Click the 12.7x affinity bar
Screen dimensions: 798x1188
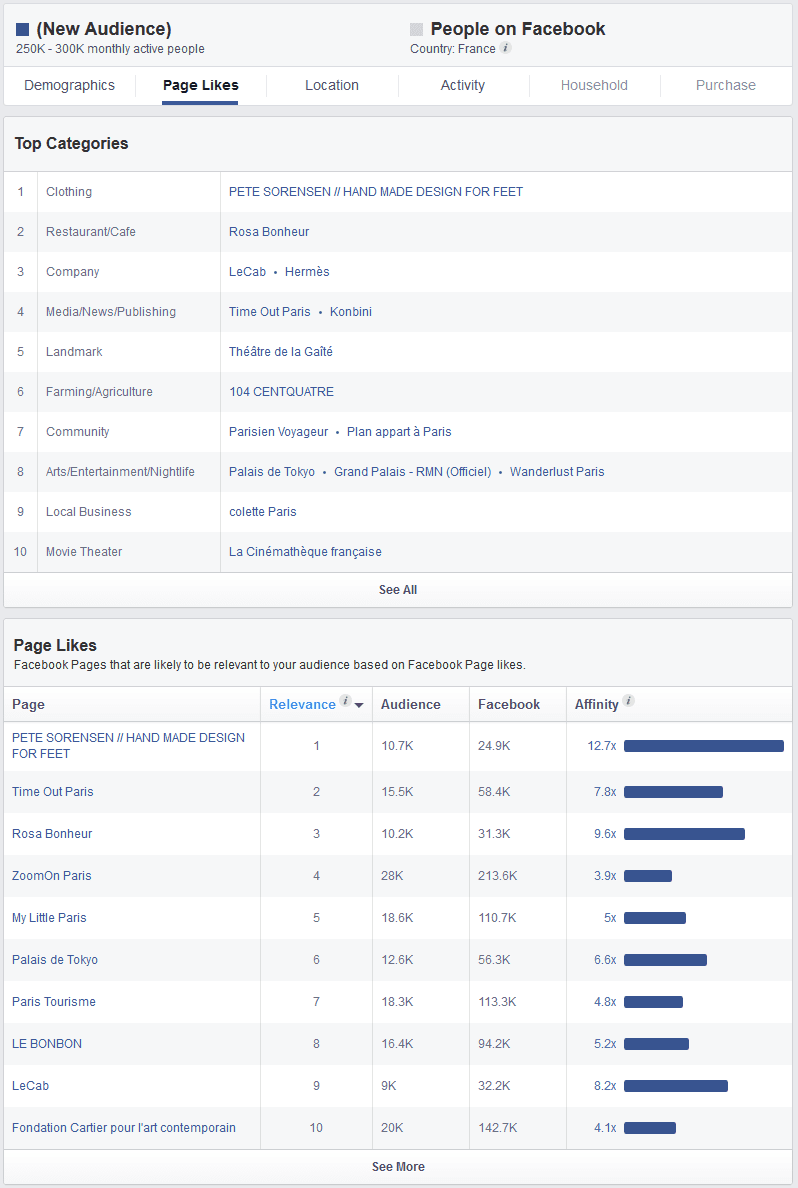pyautogui.click(x=703, y=746)
